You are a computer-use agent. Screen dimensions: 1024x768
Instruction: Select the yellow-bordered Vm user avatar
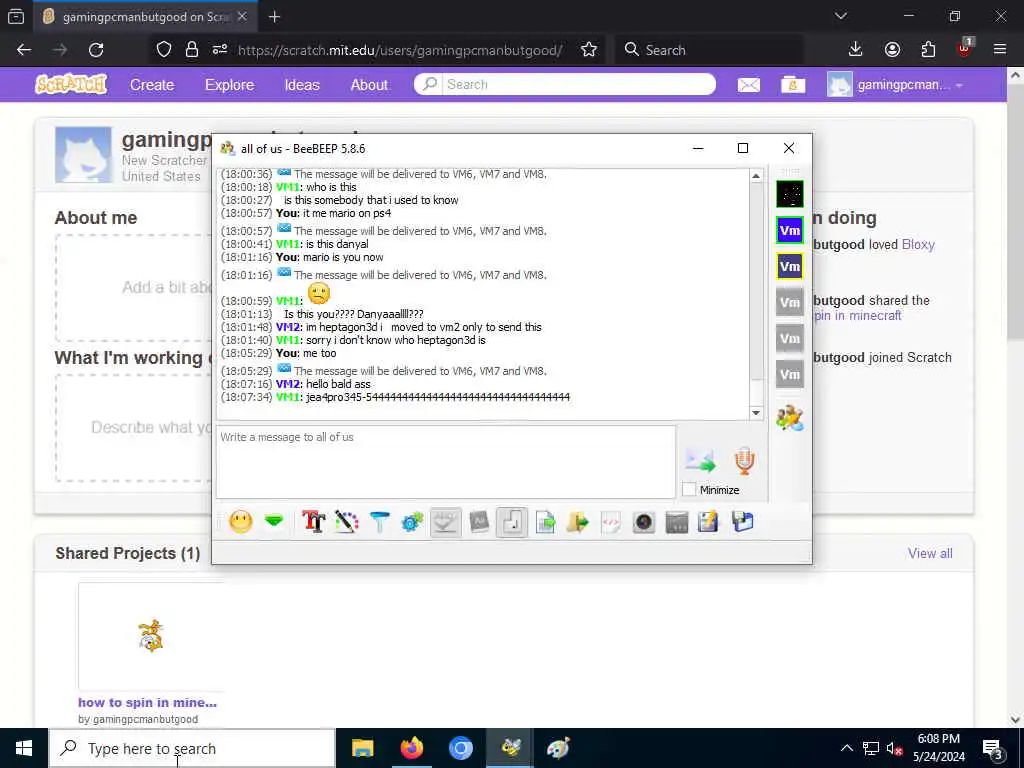point(790,266)
